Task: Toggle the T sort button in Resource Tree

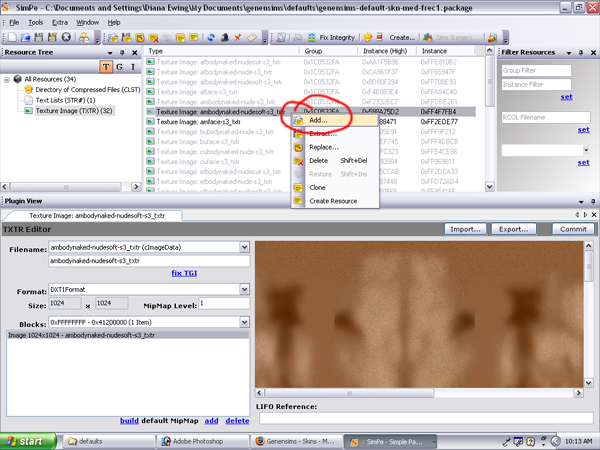Action: (106, 67)
